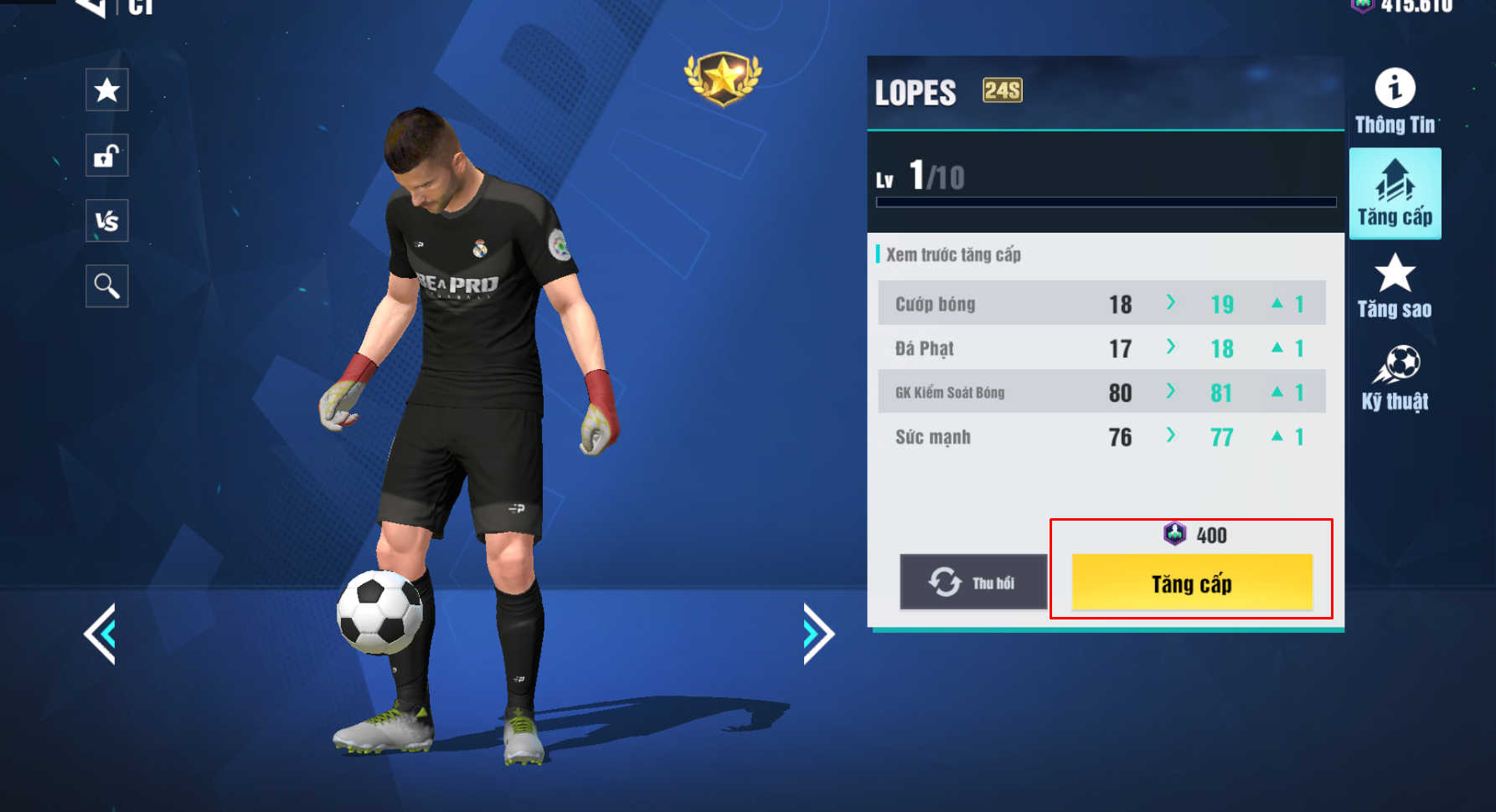Viewport: 1496px width, 812px height.
Task: Open the VS compare icon
Action: tap(107, 221)
